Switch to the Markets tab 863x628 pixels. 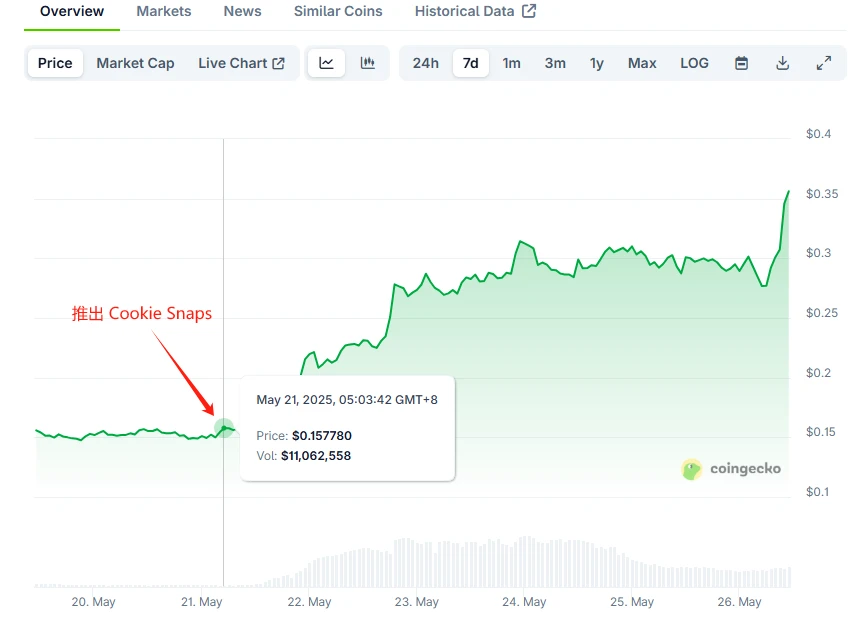pyautogui.click(x=163, y=11)
